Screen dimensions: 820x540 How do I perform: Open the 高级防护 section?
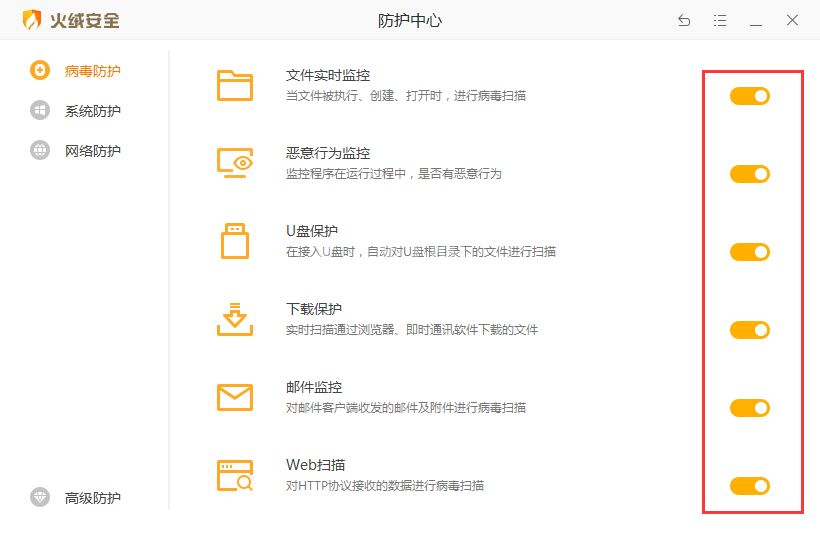point(93,498)
